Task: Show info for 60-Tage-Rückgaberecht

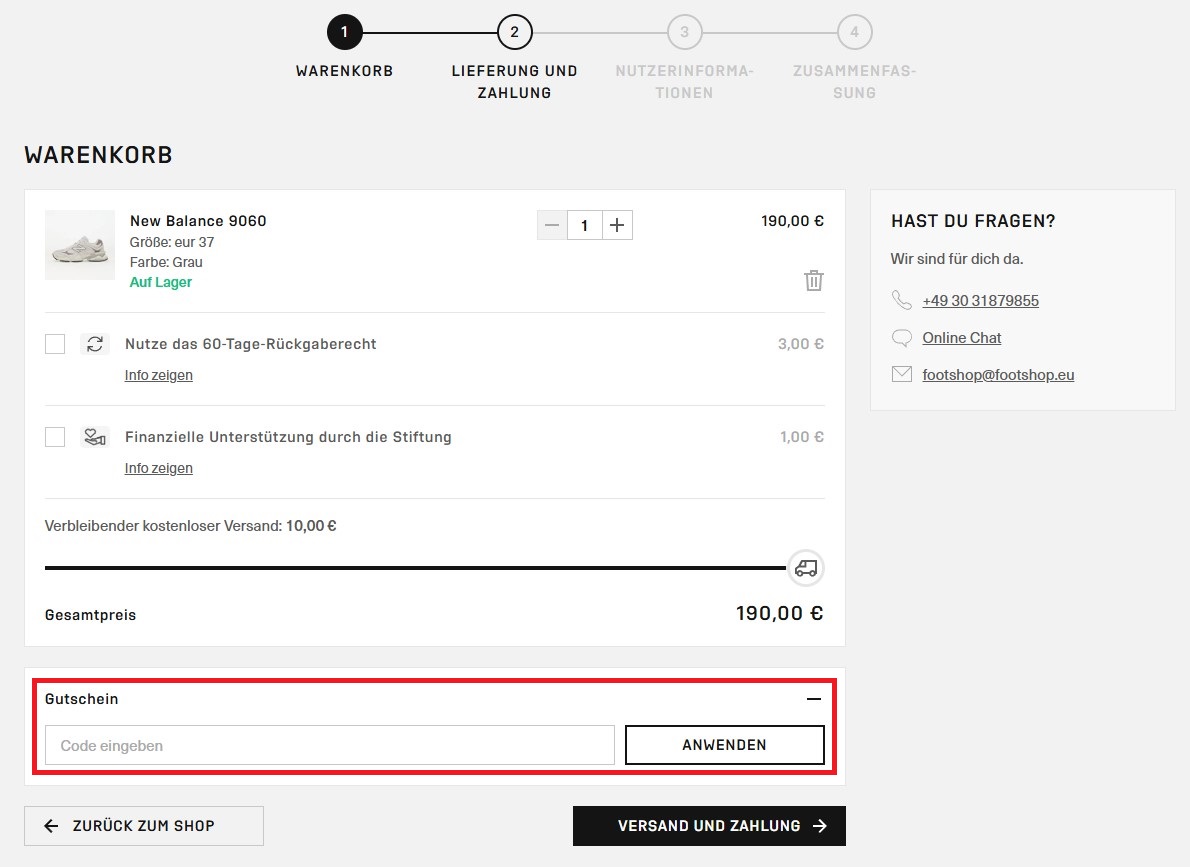Action: 159,375
